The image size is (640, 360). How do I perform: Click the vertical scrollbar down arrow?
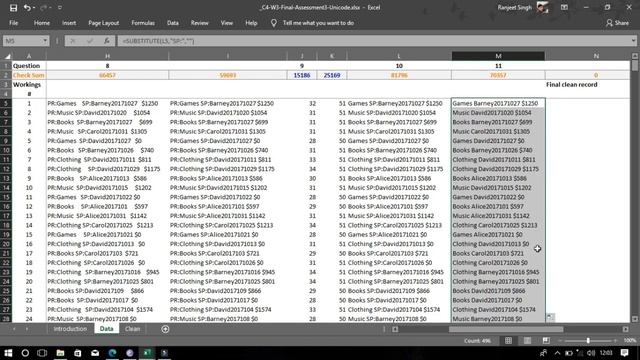[635, 319]
